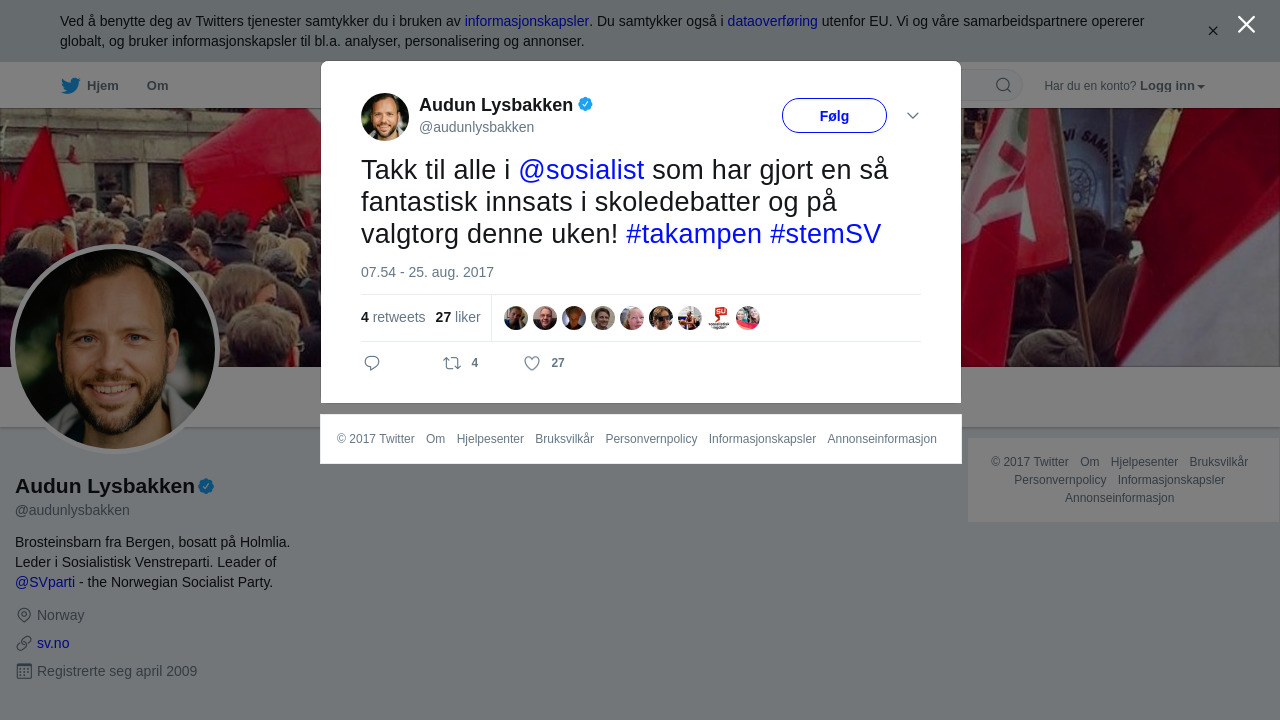Expand the tweet options chevron menu
1280x720 pixels.
[x=913, y=116]
